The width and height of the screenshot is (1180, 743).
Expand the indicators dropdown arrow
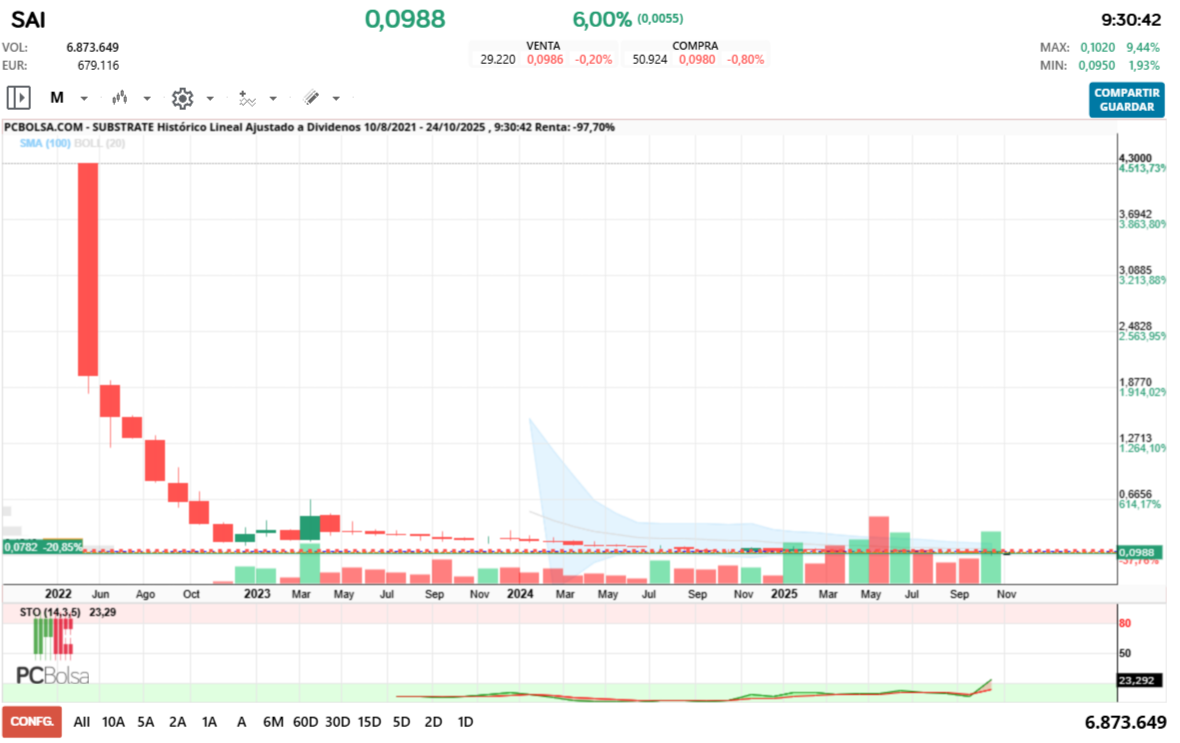pyautogui.click(x=273, y=99)
